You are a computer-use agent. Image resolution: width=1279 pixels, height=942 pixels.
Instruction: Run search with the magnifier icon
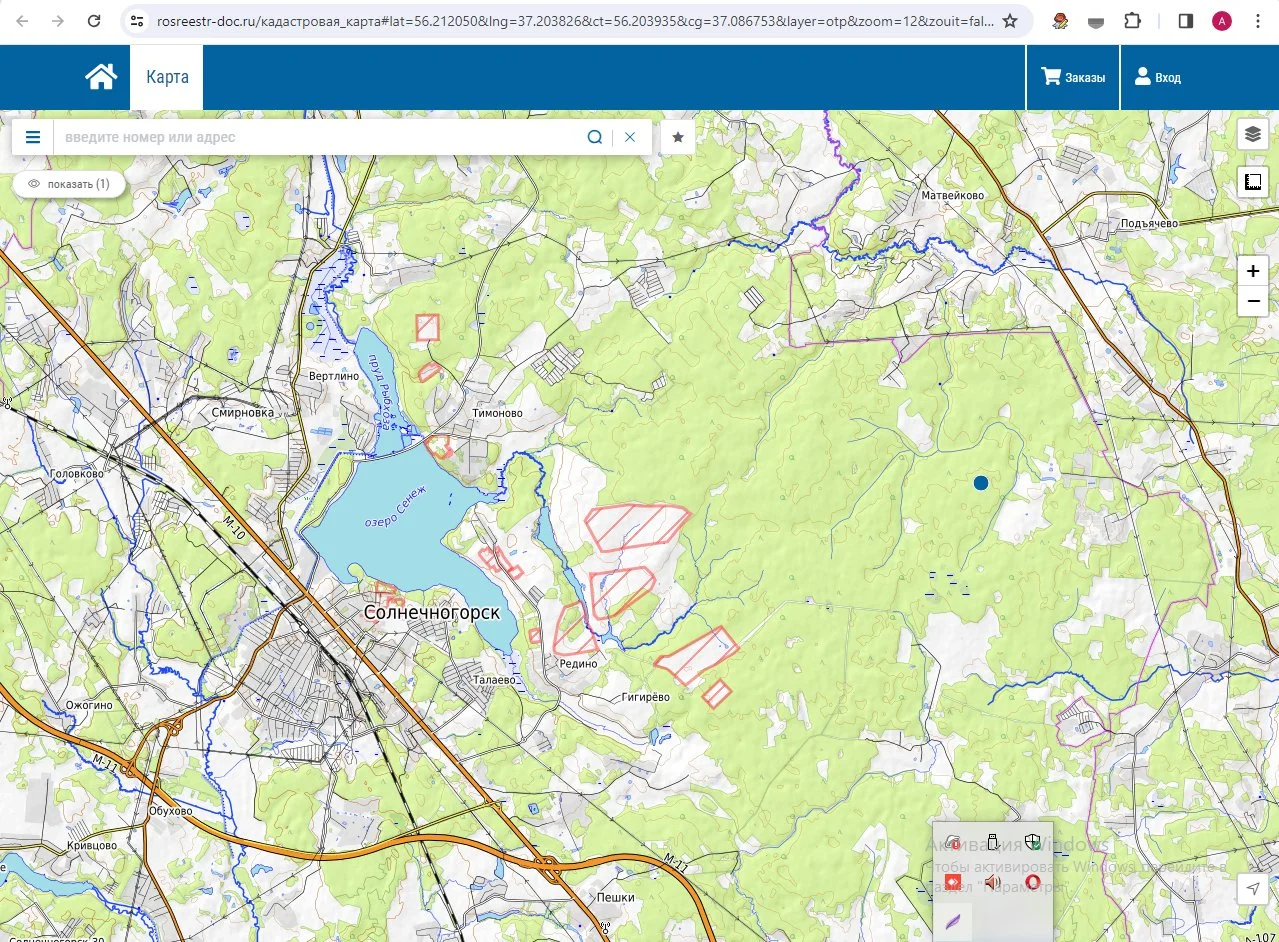[x=594, y=137]
